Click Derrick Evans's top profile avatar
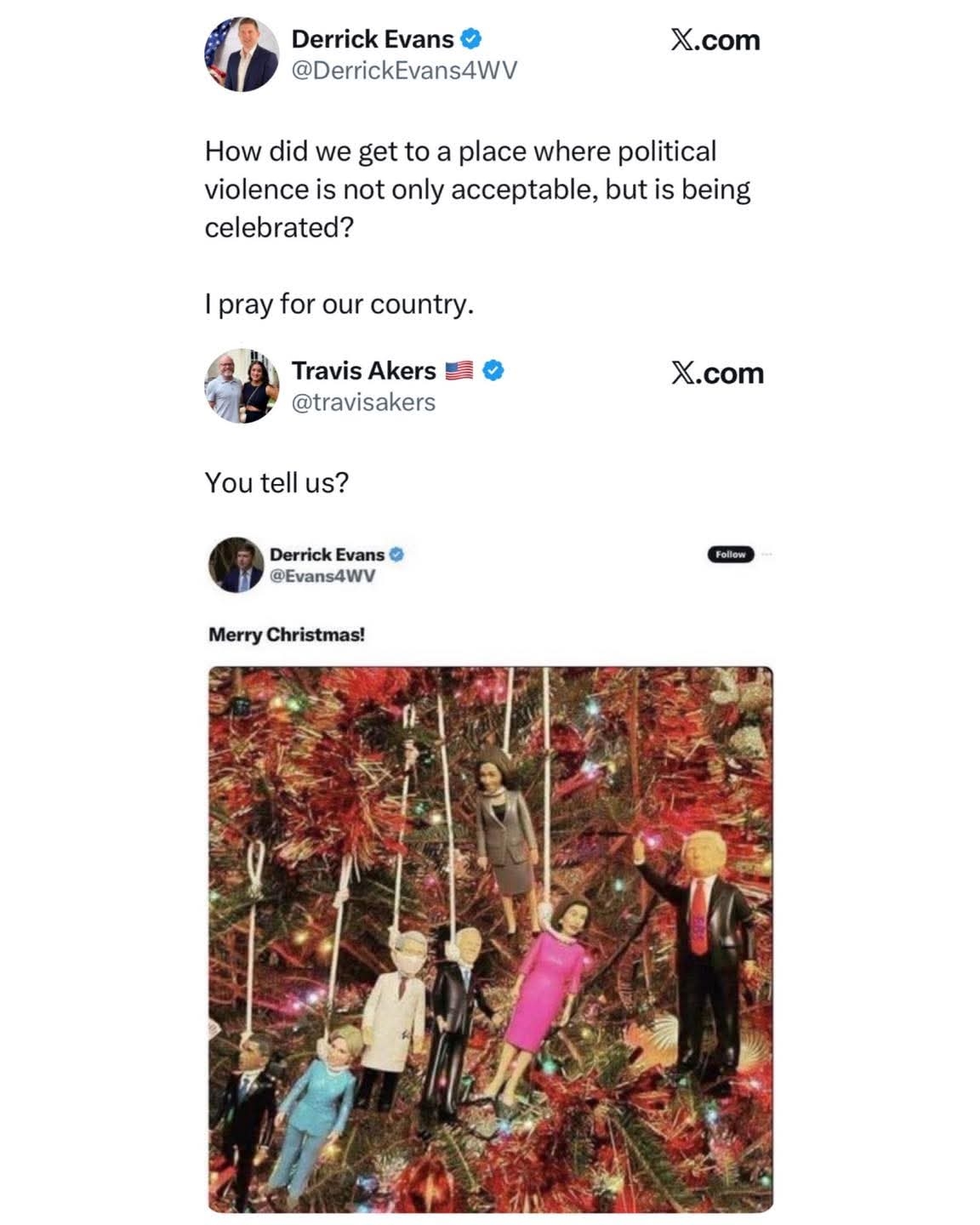This screenshot has width=980, height=1225. [242, 54]
